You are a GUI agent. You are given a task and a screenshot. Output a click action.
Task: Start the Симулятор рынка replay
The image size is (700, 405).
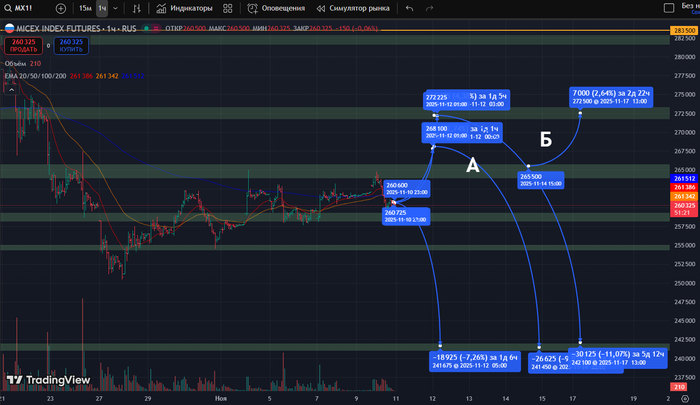coord(346,8)
